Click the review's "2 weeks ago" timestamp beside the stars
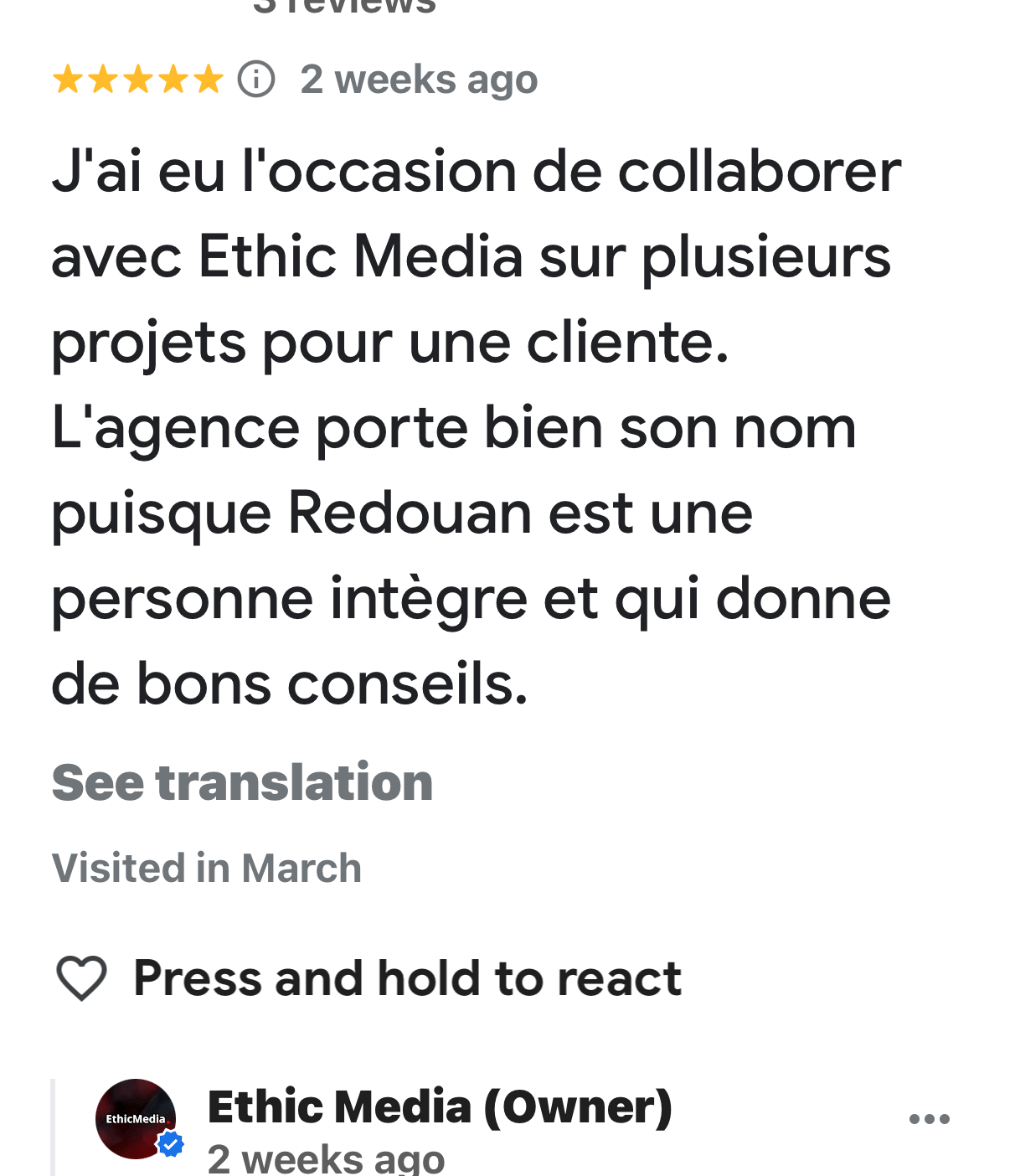The image size is (1010, 1176). point(419,80)
